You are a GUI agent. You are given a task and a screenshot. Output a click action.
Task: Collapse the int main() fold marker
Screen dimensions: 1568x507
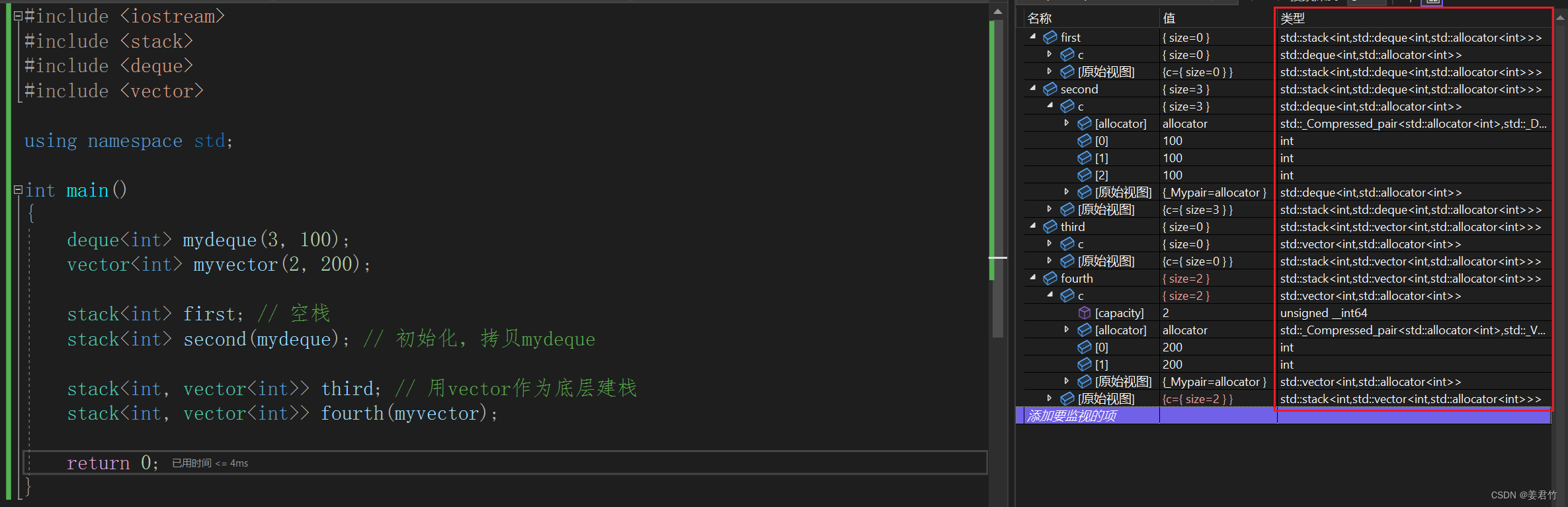point(19,191)
